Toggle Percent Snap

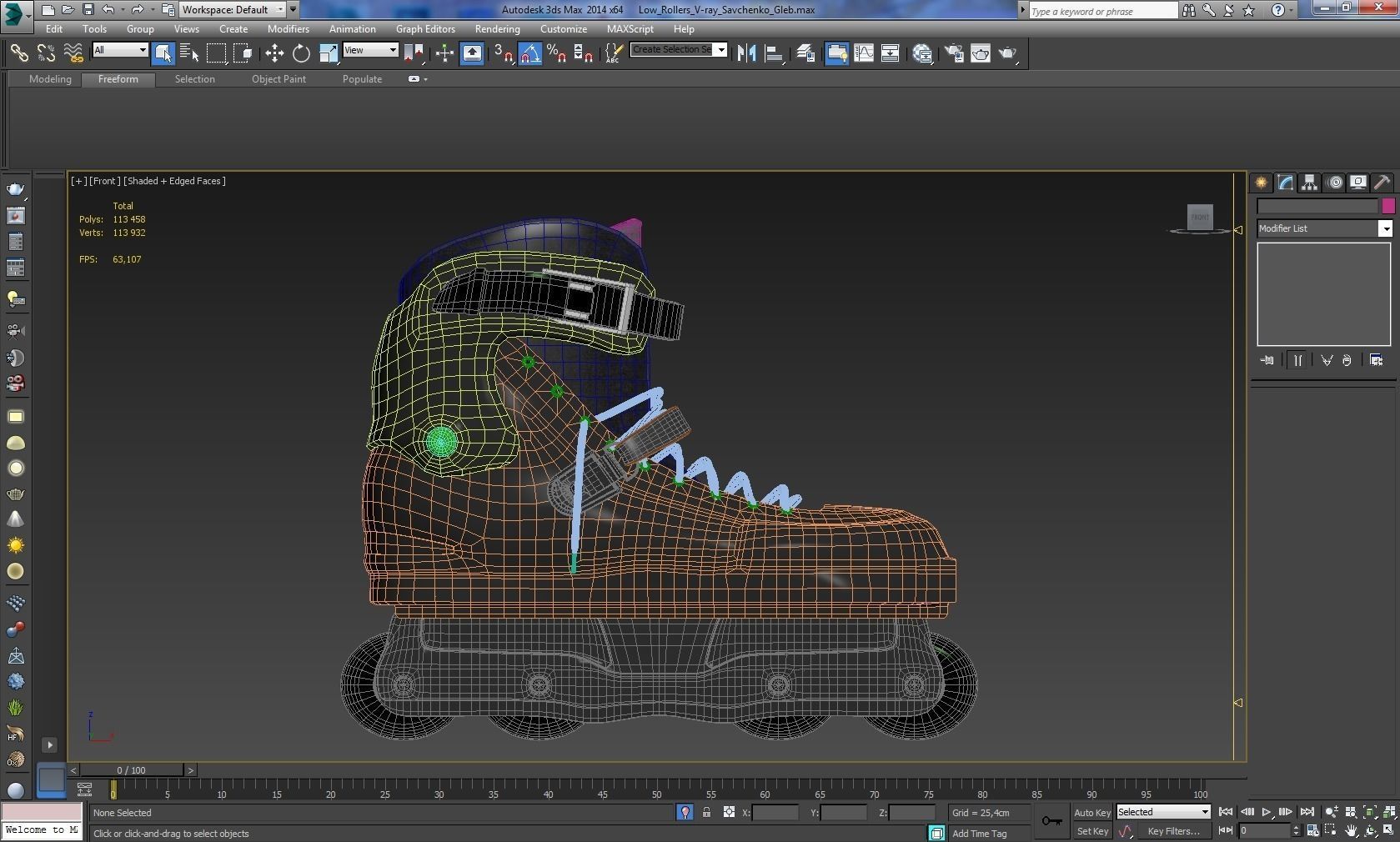click(x=557, y=53)
